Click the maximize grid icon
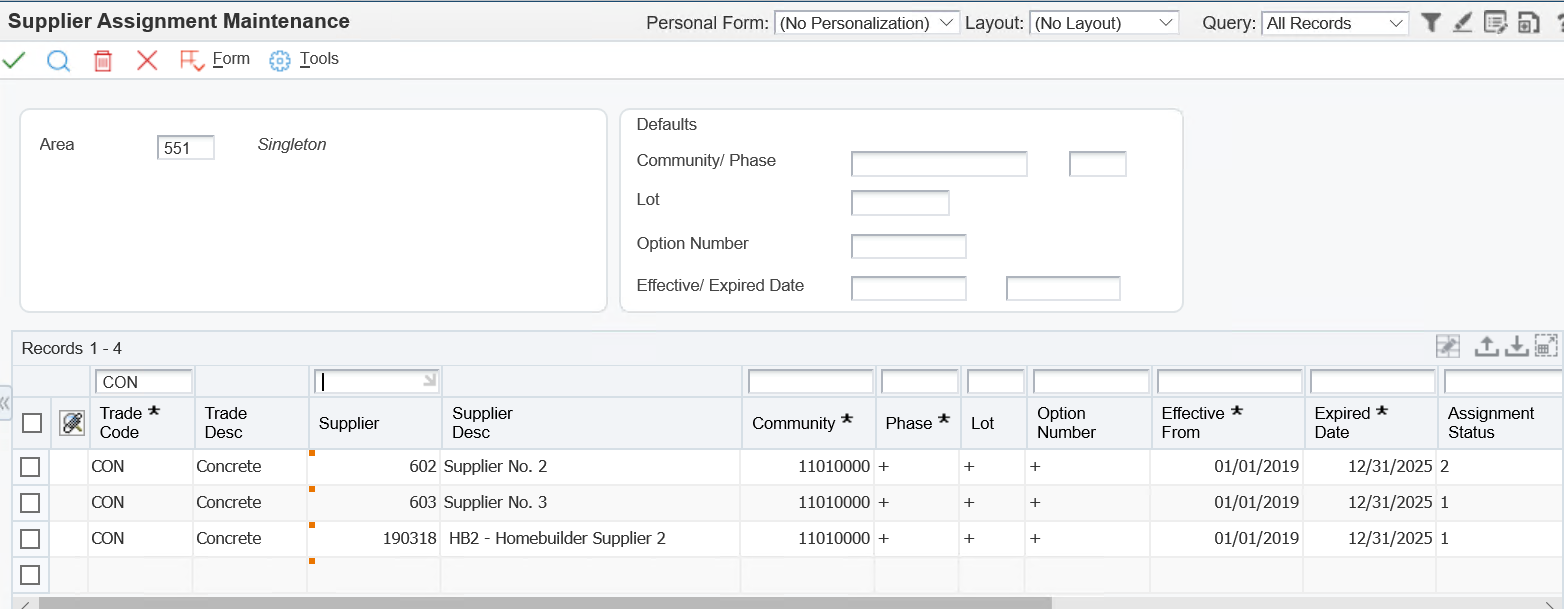Image resolution: width=1564 pixels, height=609 pixels. 1547,346
